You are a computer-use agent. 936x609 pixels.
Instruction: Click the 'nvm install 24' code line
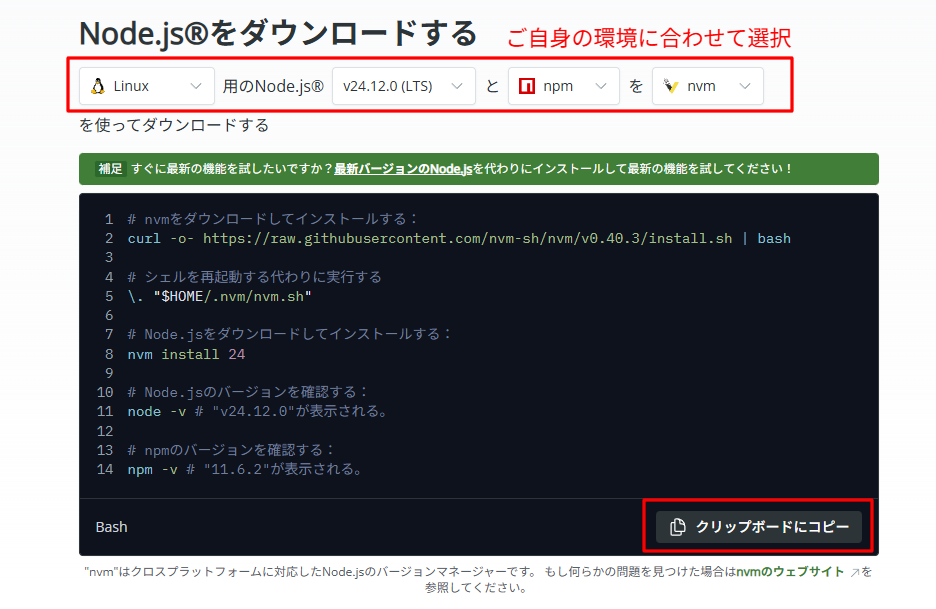[186, 354]
